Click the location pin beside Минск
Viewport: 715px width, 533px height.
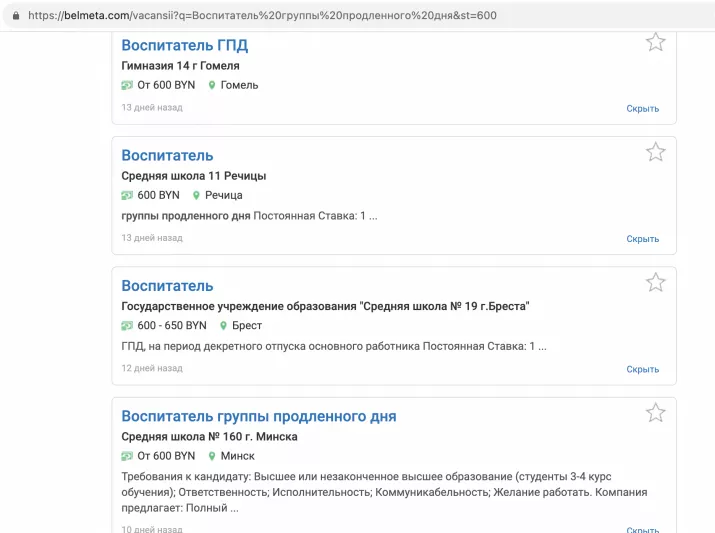[x=212, y=456]
